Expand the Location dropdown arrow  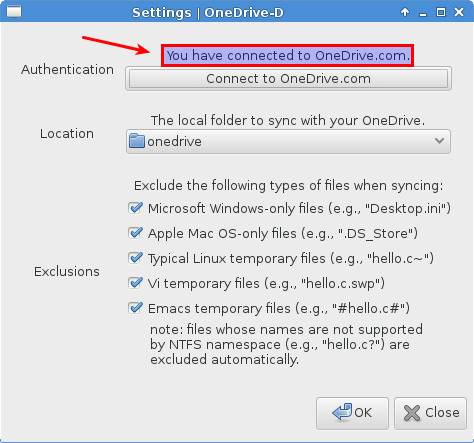point(439,141)
